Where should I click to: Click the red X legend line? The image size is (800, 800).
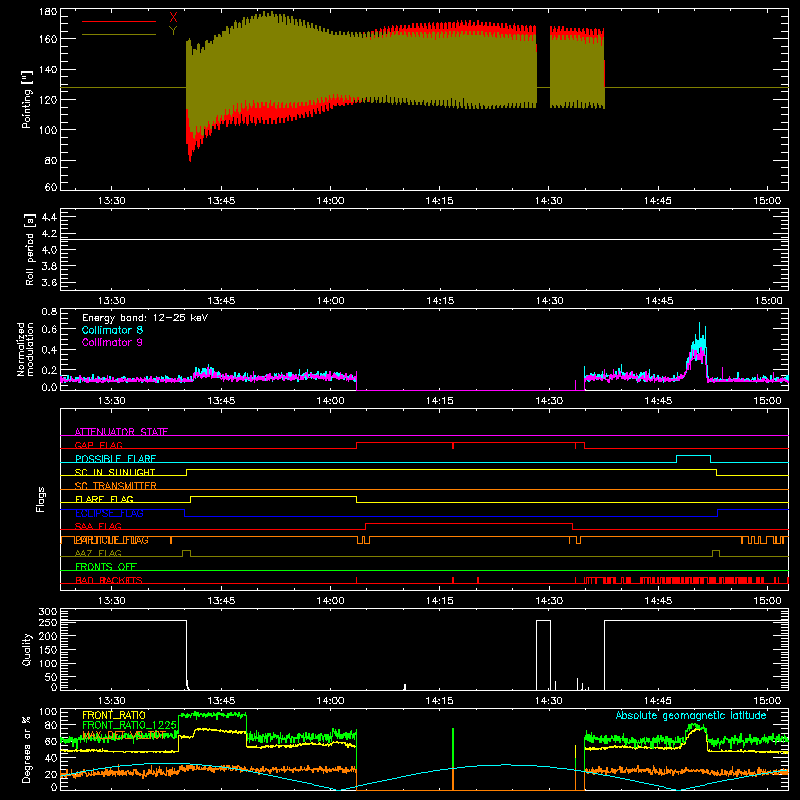point(119,21)
